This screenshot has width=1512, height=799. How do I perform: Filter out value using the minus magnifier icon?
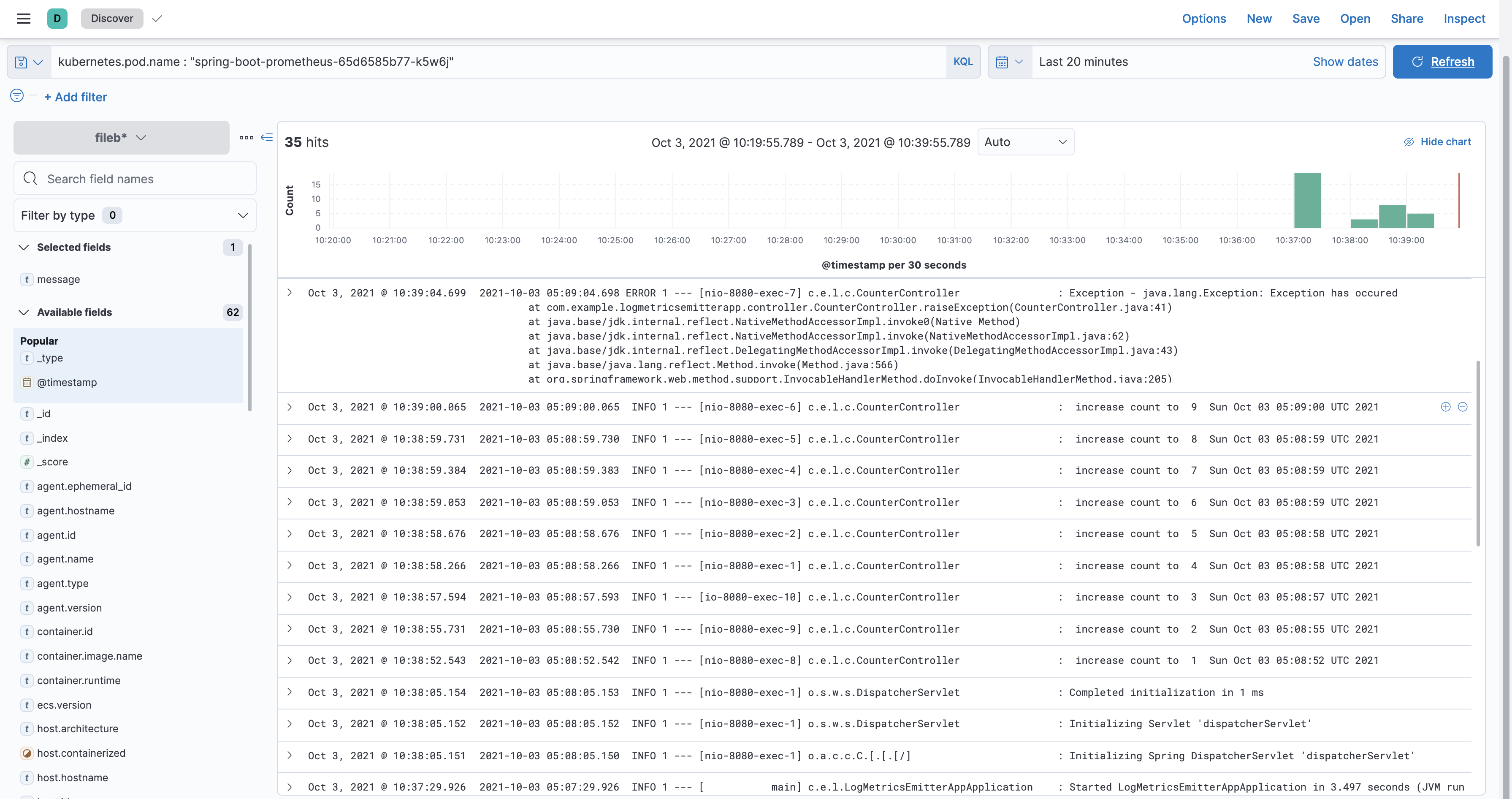[x=1463, y=406]
